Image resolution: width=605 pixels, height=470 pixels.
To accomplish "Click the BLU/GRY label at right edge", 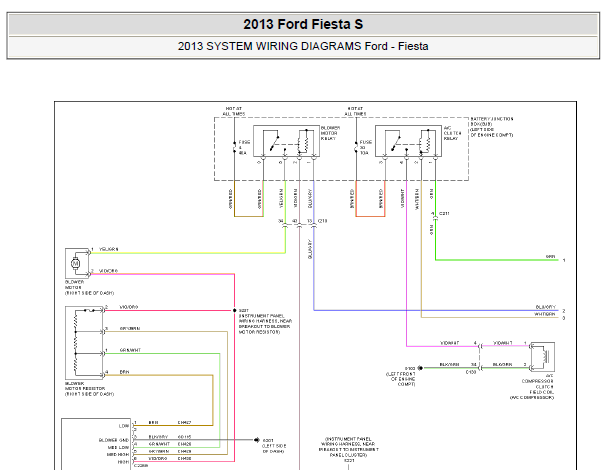I will point(546,307).
